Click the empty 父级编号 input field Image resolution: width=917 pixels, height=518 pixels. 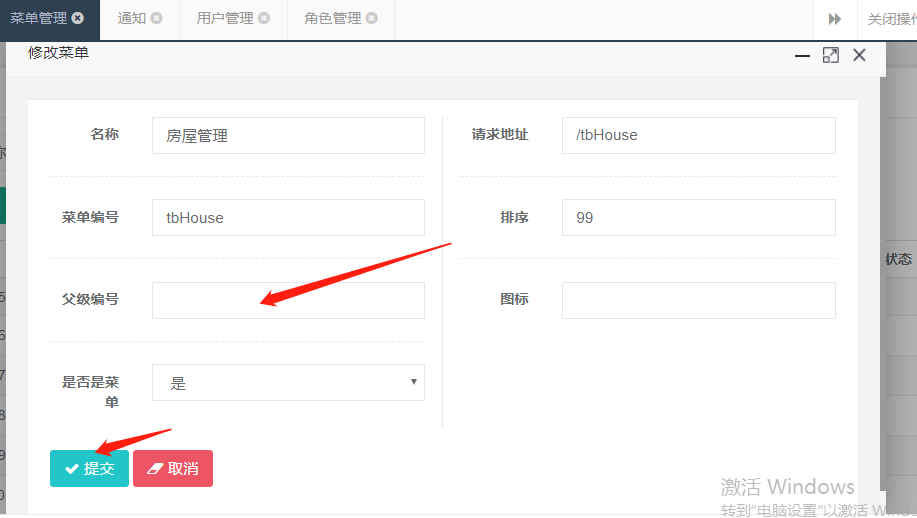(288, 301)
